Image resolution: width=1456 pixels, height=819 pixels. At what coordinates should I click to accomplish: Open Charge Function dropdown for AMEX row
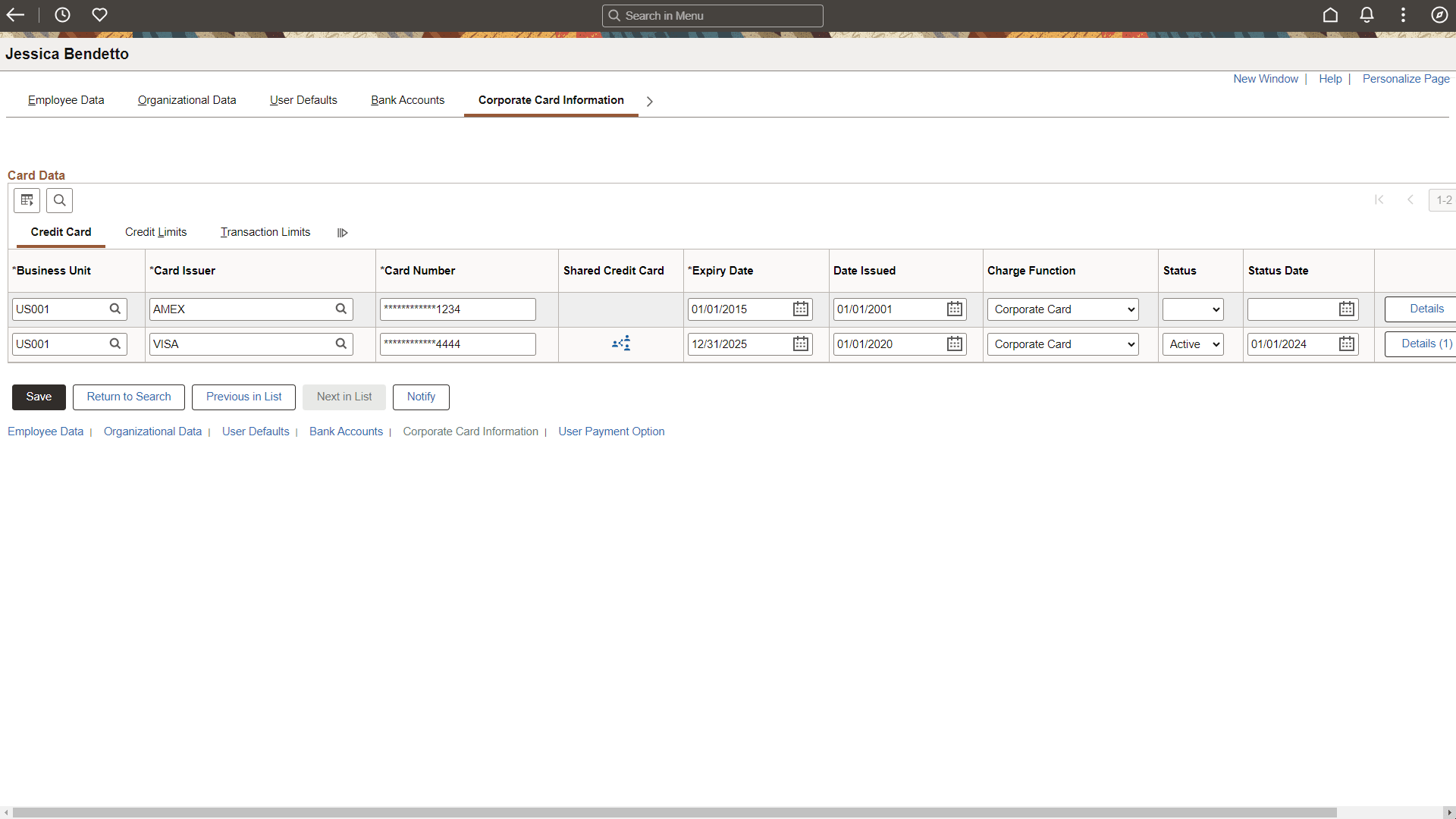tap(1062, 309)
